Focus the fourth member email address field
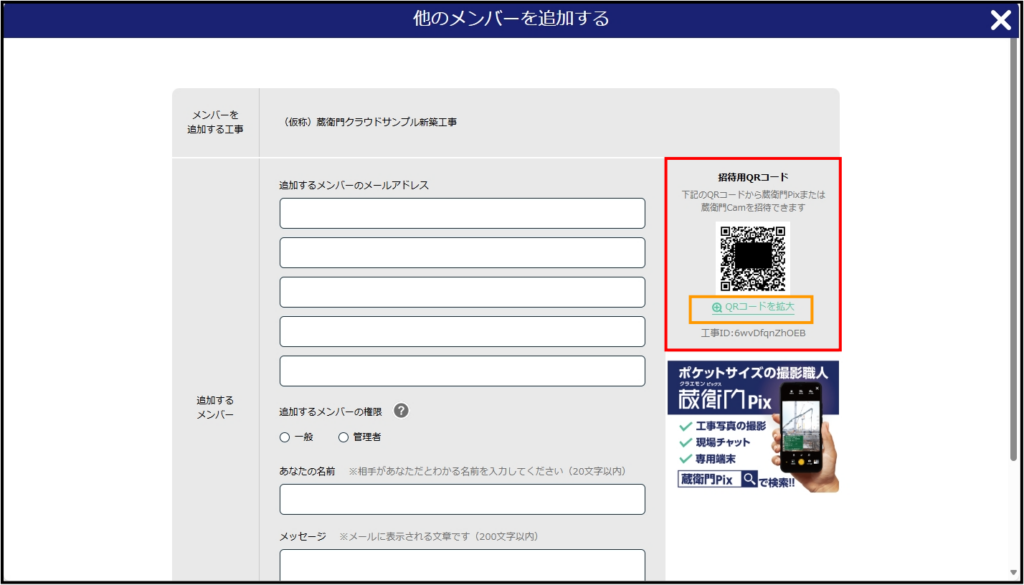The height and width of the screenshot is (585, 1024). coord(462,332)
